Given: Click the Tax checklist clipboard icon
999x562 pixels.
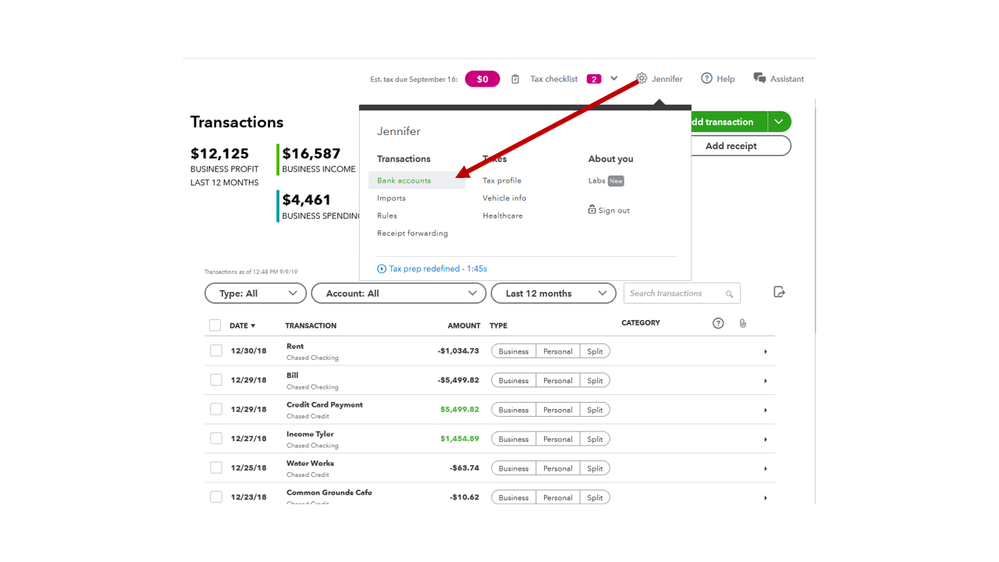Looking at the screenshot, I should click(x=515, y=79).
